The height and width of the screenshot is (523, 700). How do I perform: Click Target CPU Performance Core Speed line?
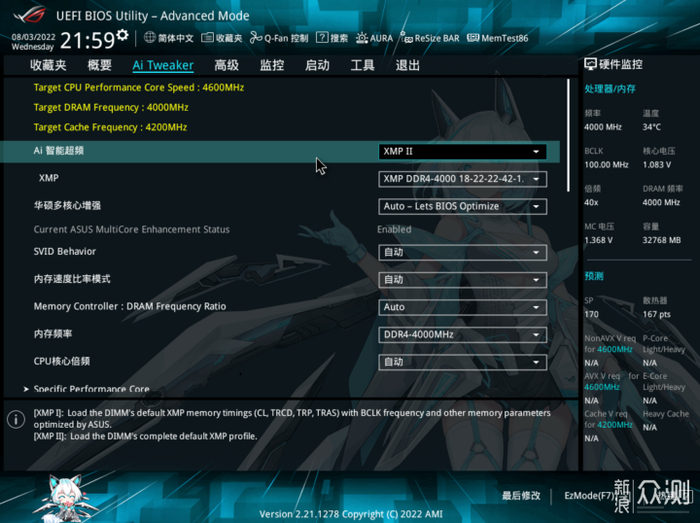pos(139,87)
